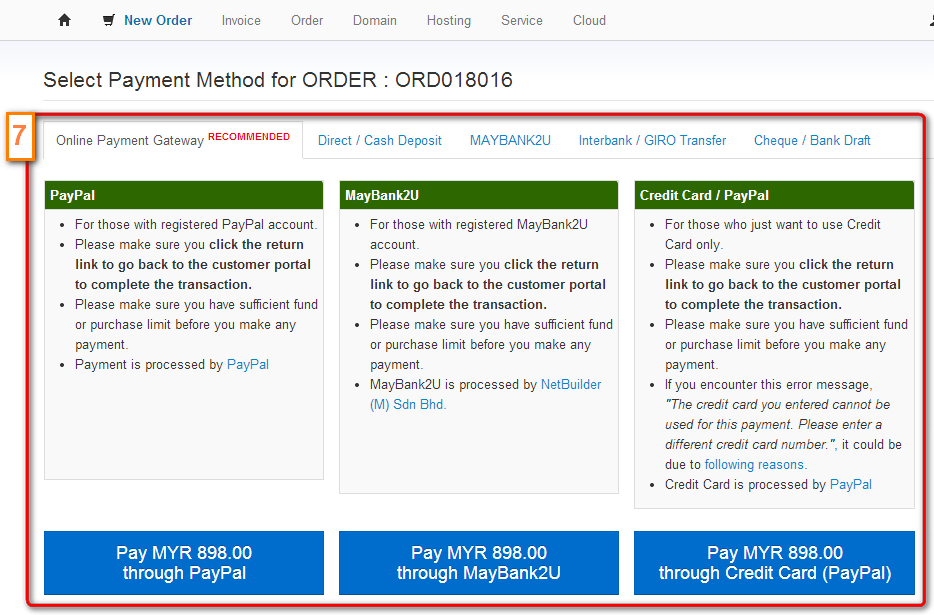Pay MYR 898.00 through MayBank2U
934x615 pixels.
[479, 563]
